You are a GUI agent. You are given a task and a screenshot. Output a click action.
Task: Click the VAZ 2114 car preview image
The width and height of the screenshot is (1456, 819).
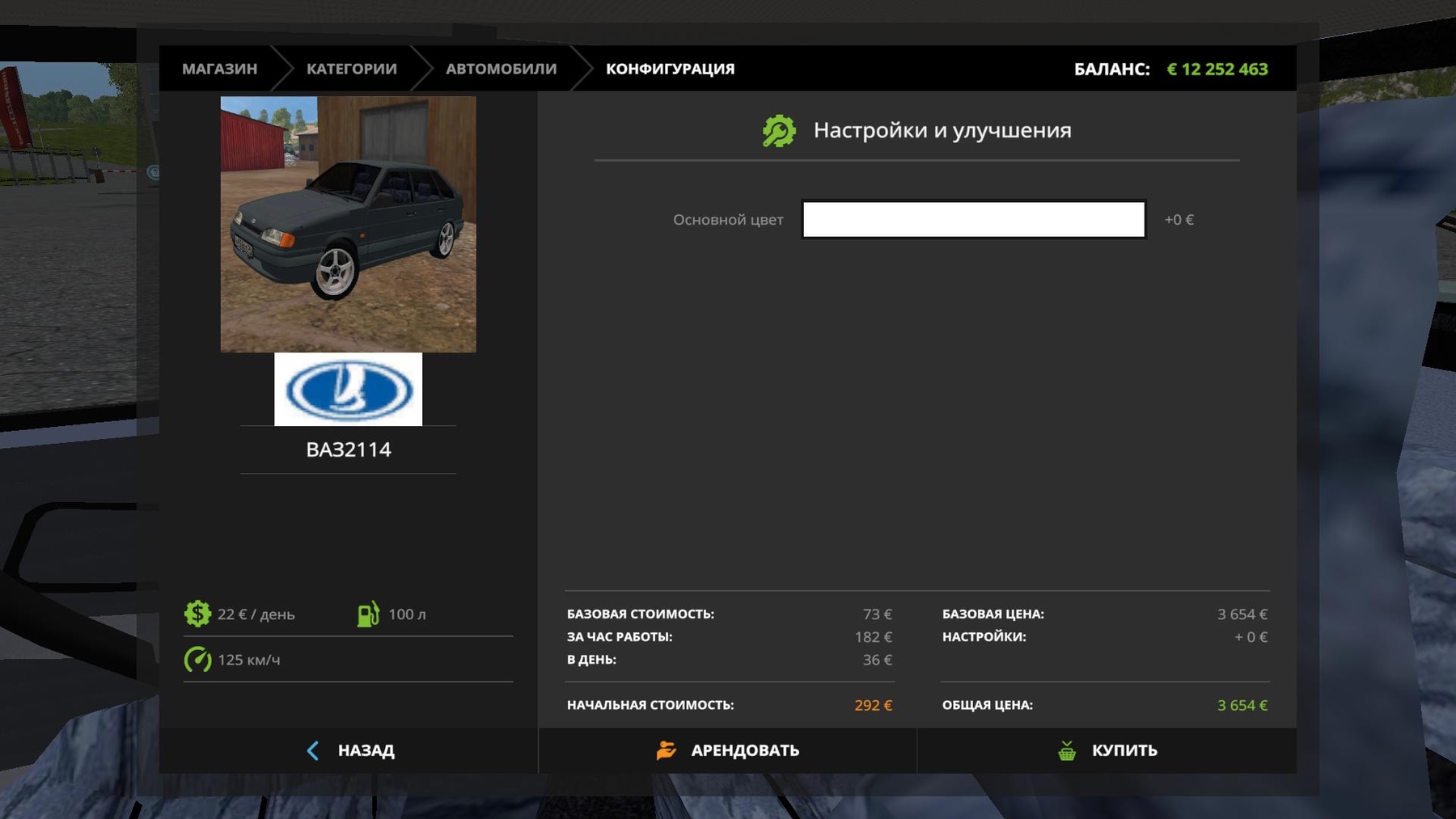[x=348, y=224]
